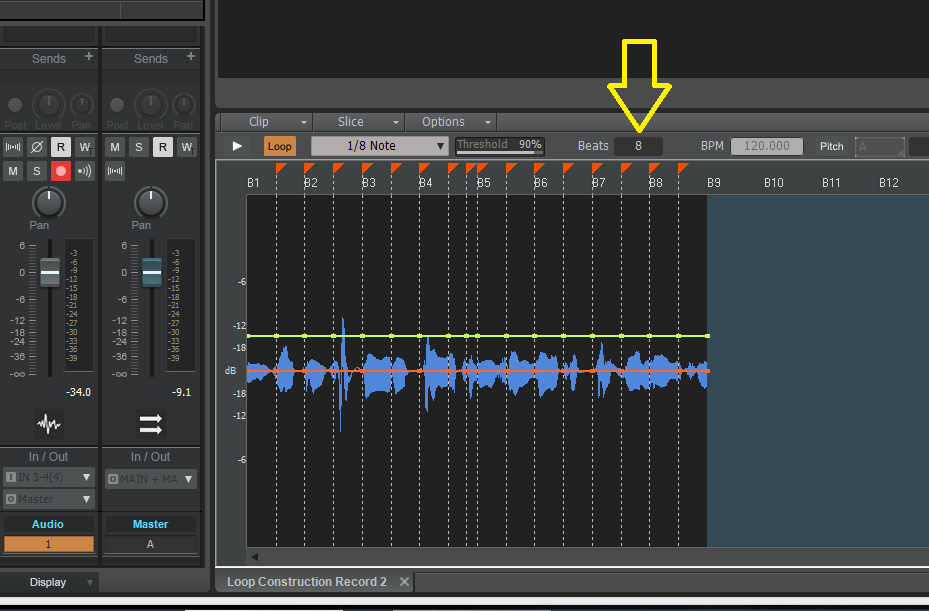
Task: Select the slice marker at B7
Action: [597, 168]
